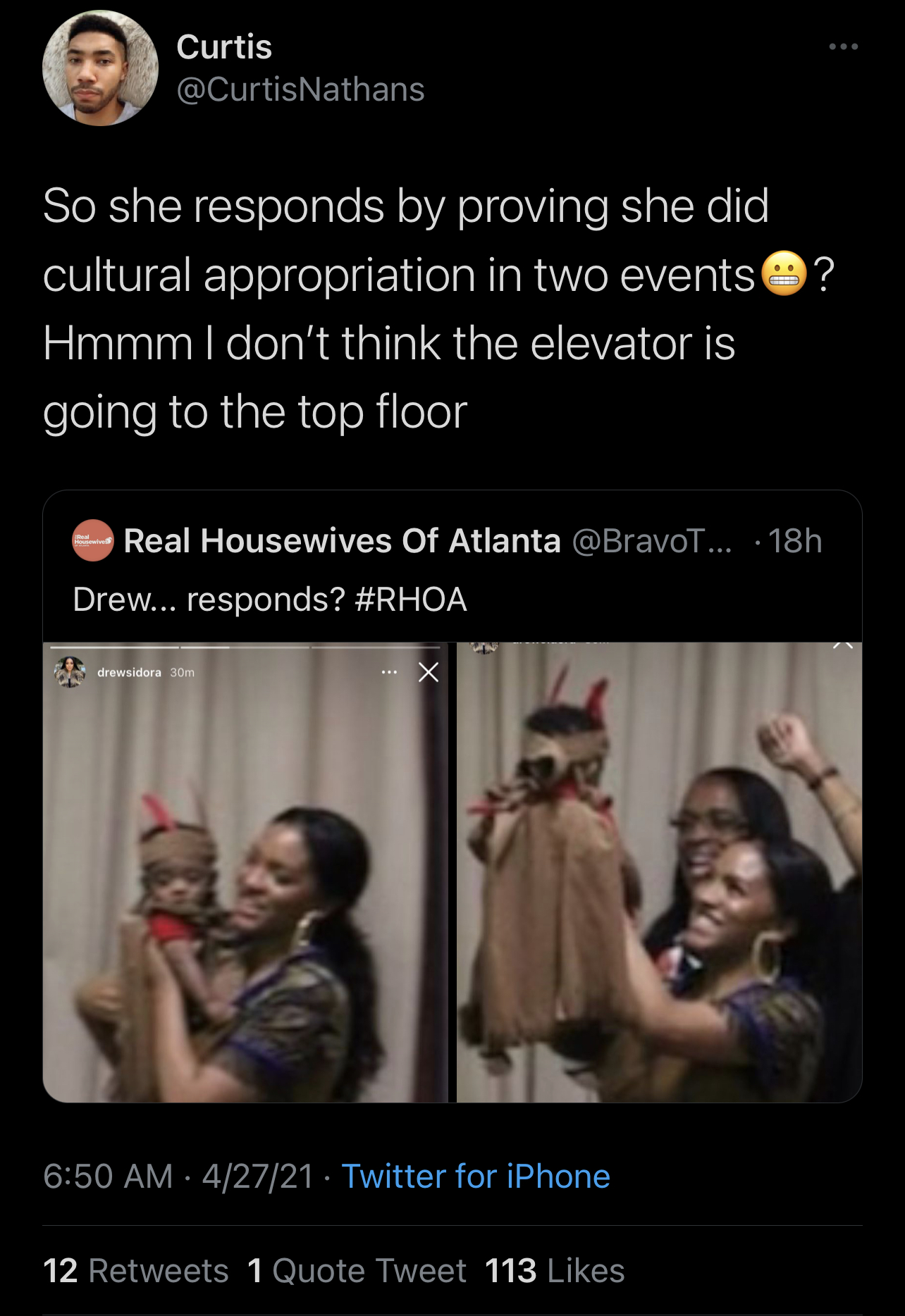Tap the drewsidora username in story
Viewport: 905px width, 1316px height.
[x=129, y=672]
